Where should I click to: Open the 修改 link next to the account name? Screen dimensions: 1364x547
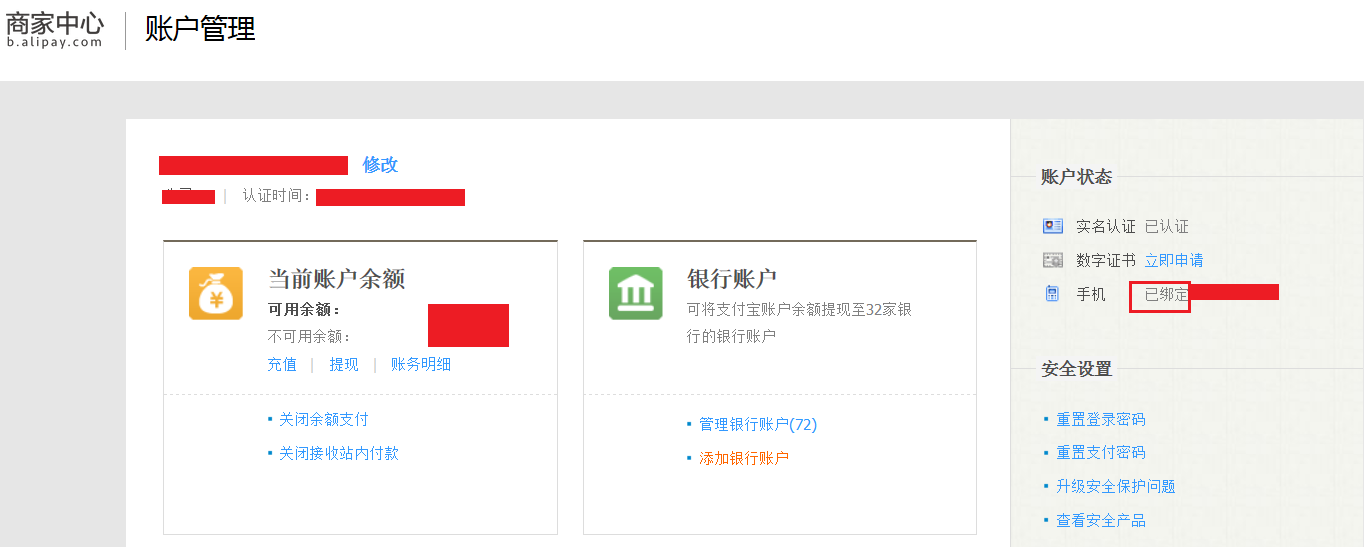point(380,165)
